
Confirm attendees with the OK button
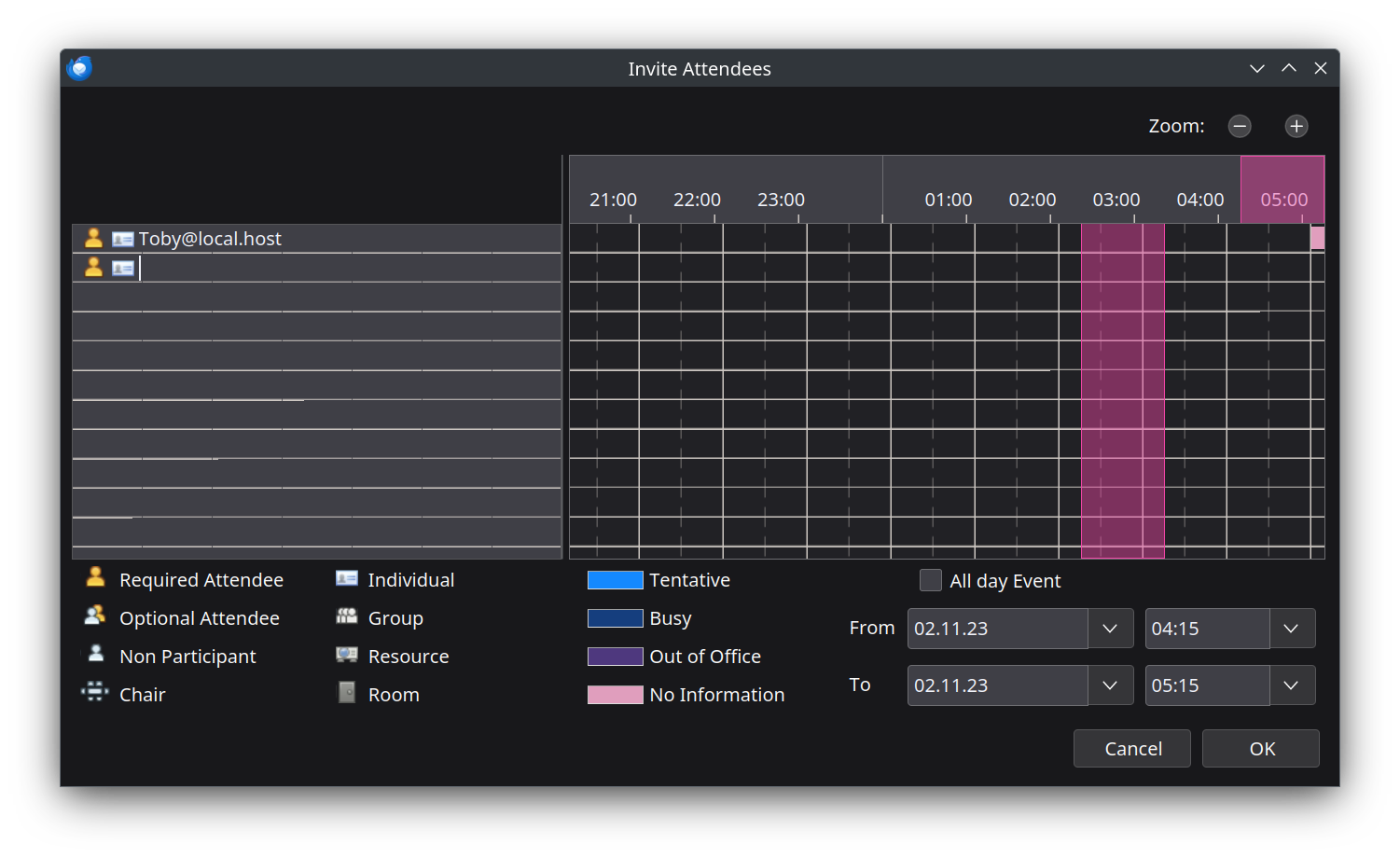click(1260, 749)
